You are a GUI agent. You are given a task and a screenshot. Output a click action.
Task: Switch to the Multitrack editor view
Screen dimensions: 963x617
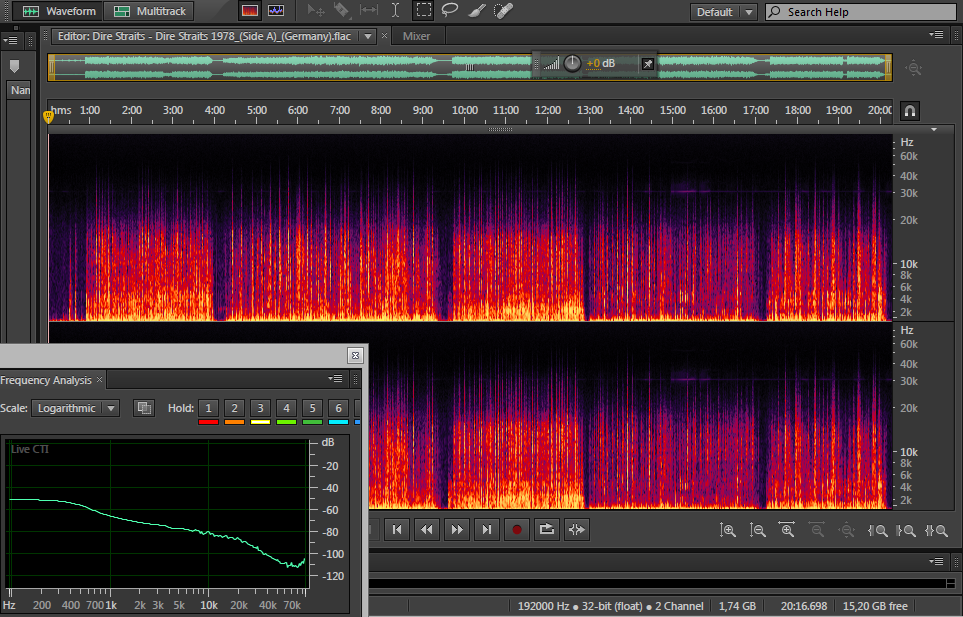[149, 11]
